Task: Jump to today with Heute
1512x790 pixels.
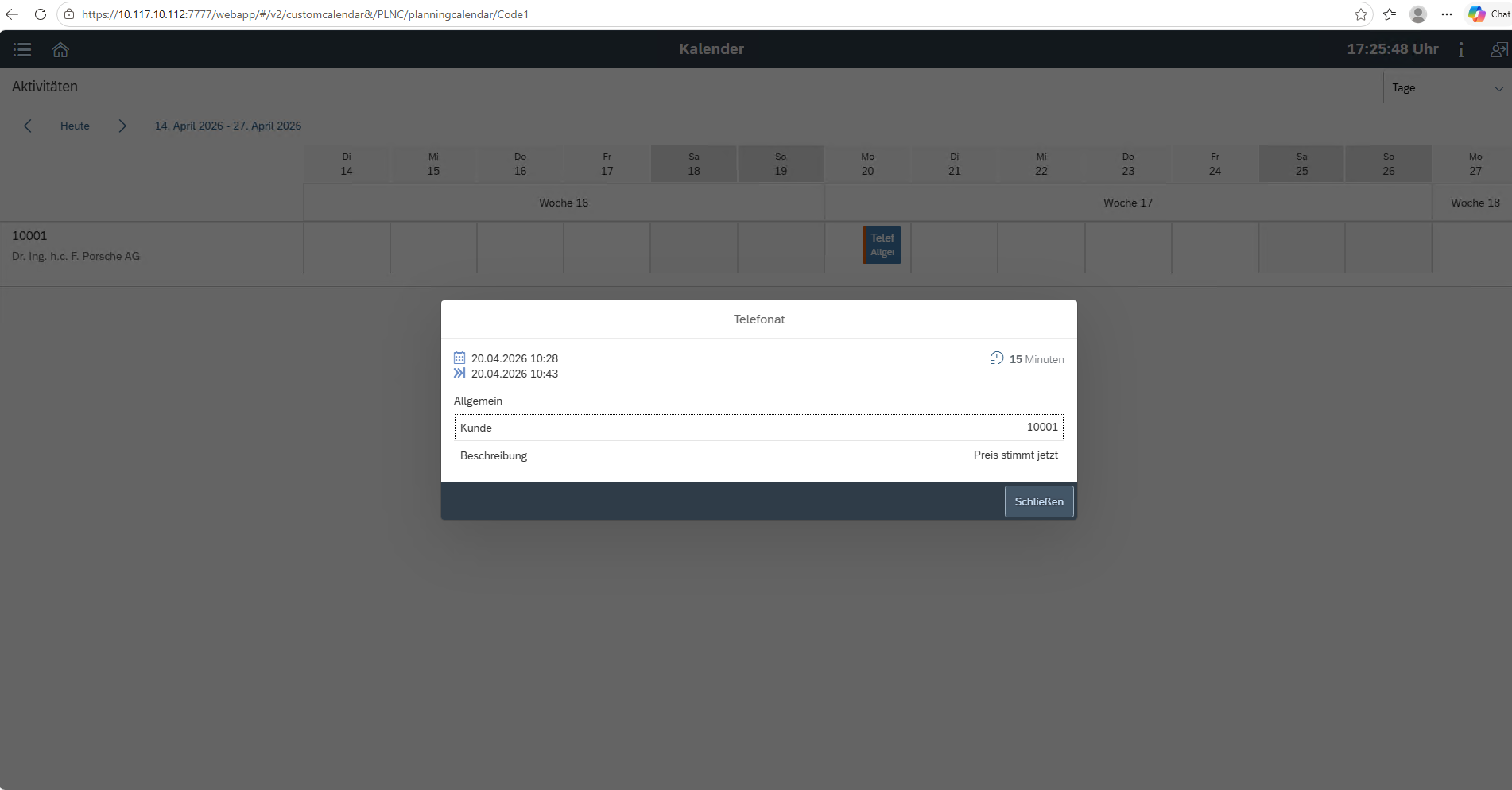Action: coord(75,126)
